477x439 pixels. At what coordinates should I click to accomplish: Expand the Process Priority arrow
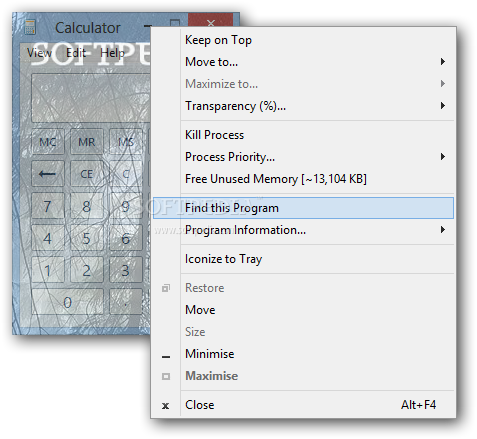coord(443,157)
